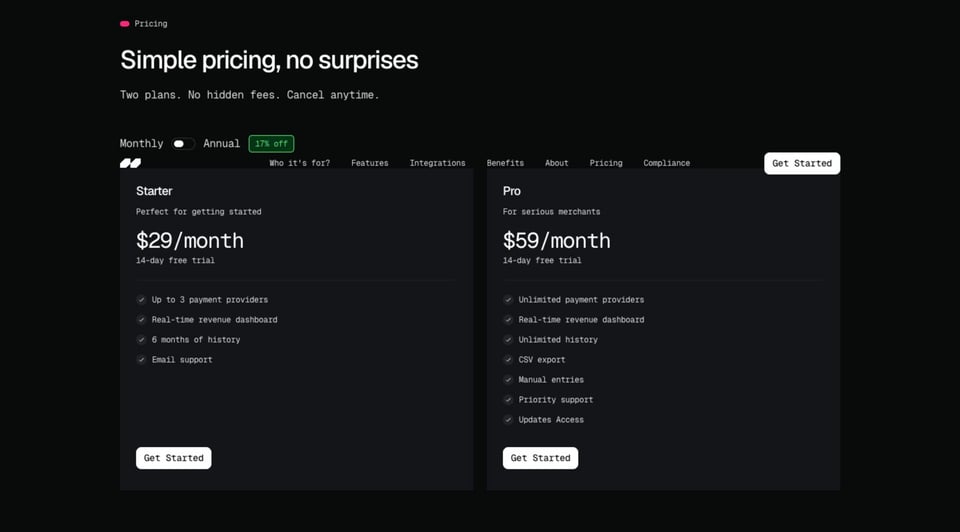
Task: Jump to Pricing via navbar link
Action: pyautogui.click(x=606, y=163)
